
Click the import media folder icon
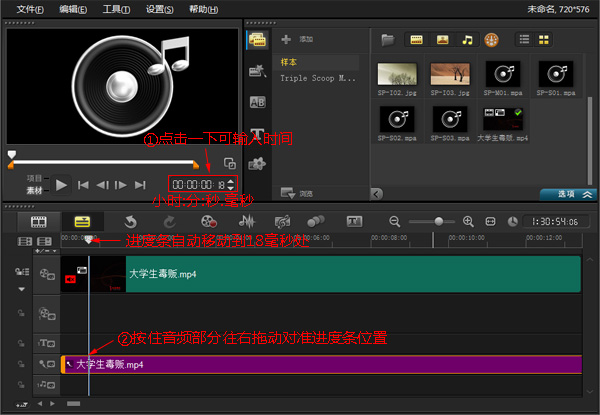click(x=388, y=39)
